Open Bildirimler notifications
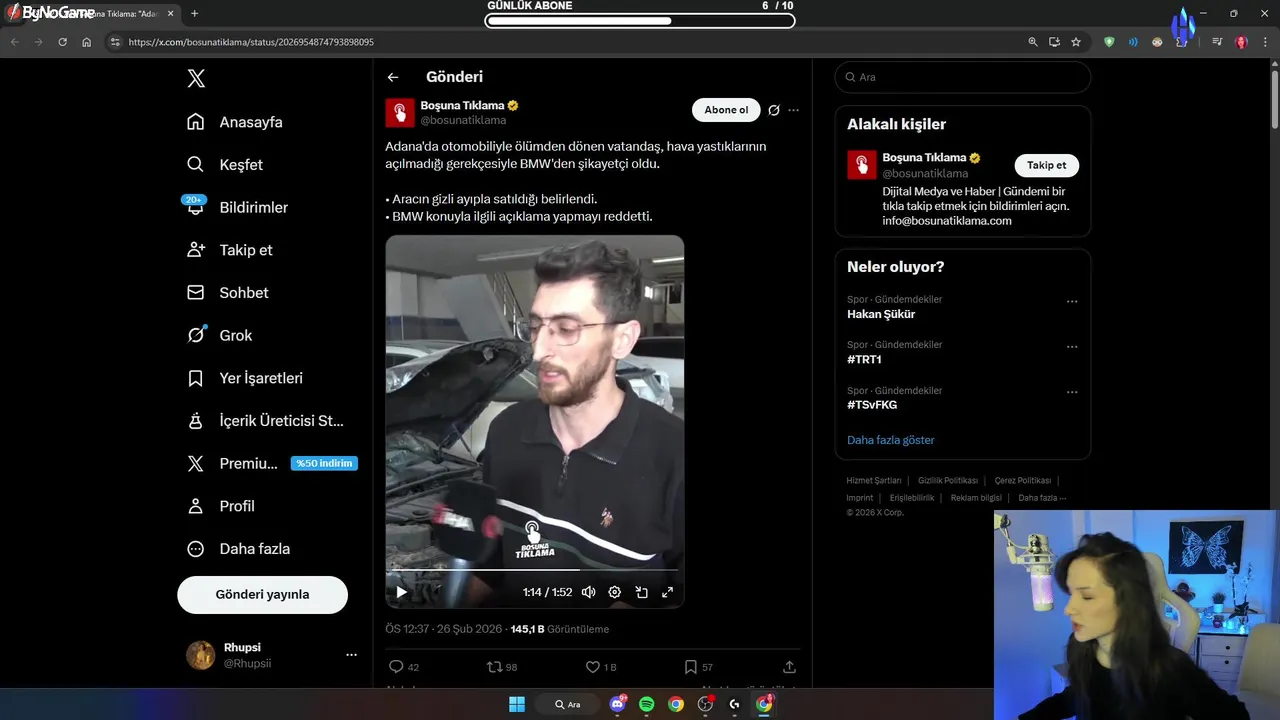 [237, 207]
